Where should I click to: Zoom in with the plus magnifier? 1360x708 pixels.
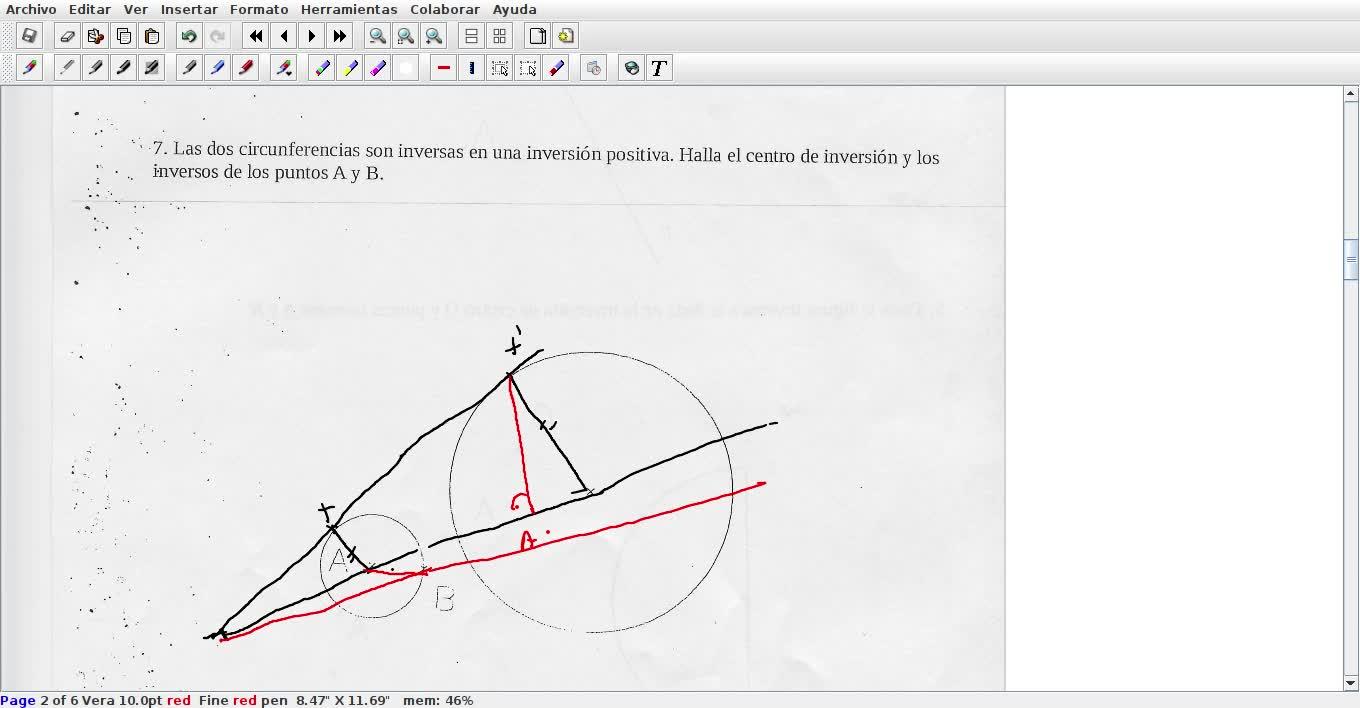click(x=434, y=36)
